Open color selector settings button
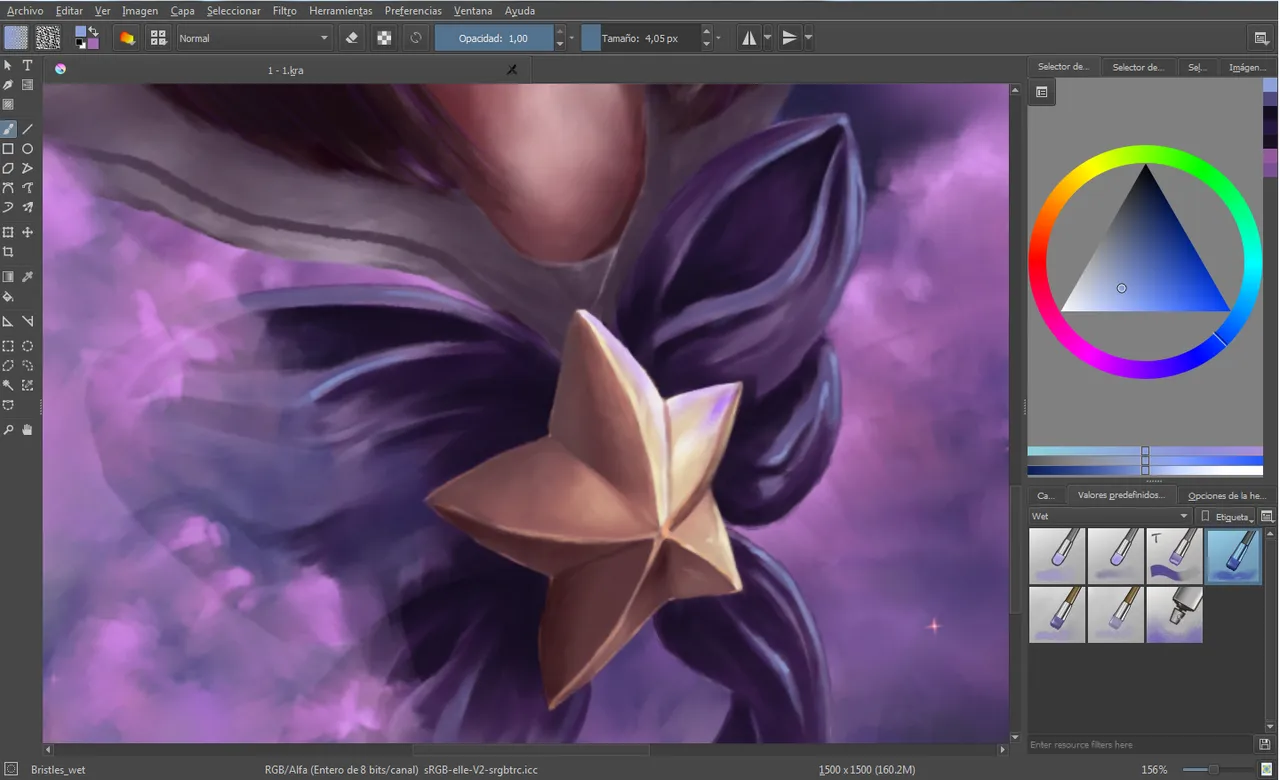This screenshot has width=1280, height=780. tap(1041, 92)
